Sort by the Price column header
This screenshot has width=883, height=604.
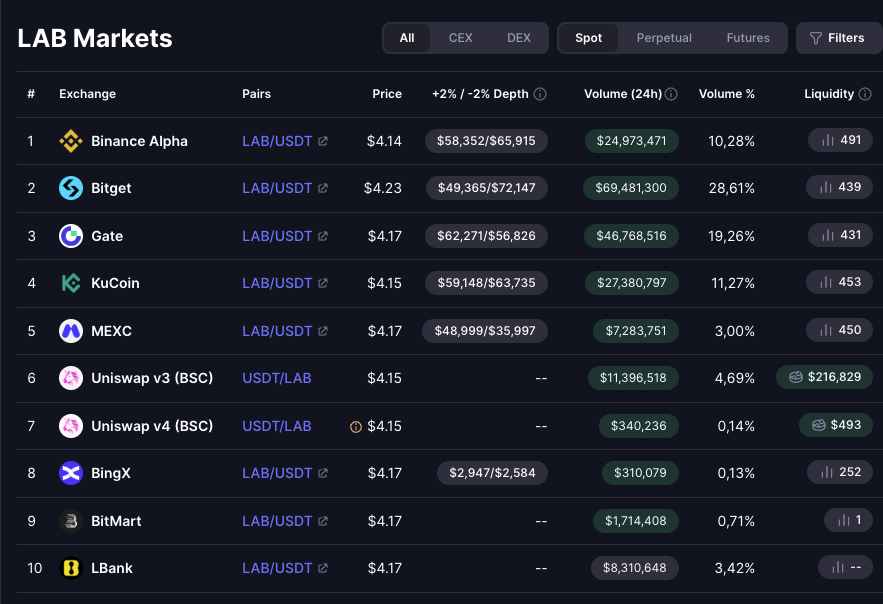[x=387, y=94]
